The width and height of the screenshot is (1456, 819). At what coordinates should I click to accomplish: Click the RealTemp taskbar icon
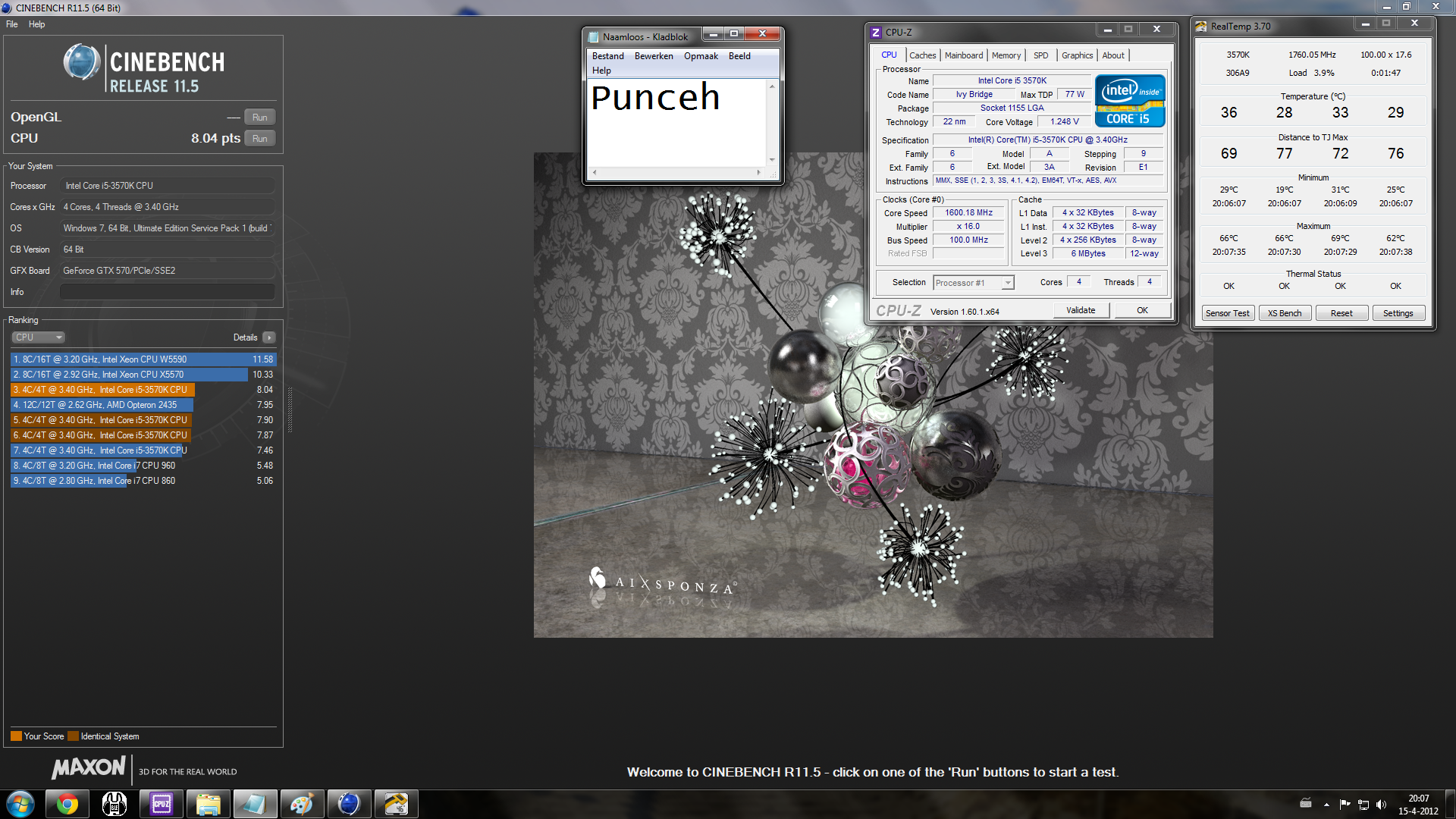pos(396,804)
